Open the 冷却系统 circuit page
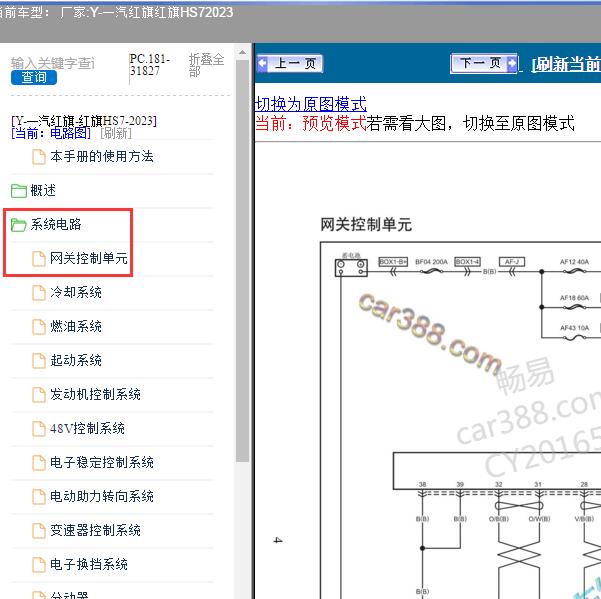The height and width of the screenshot is (599, 601). coord(76,292)
